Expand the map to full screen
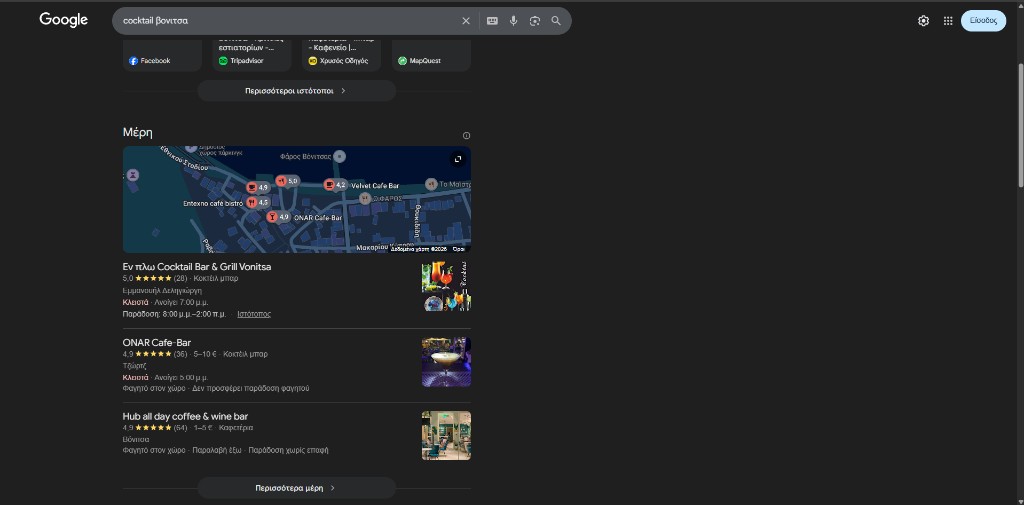 tap(458, 159)
